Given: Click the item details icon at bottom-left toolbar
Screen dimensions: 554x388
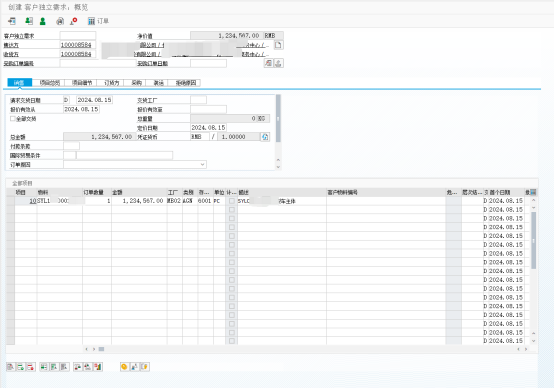Looking at the screenshot, I should point(11,367).
